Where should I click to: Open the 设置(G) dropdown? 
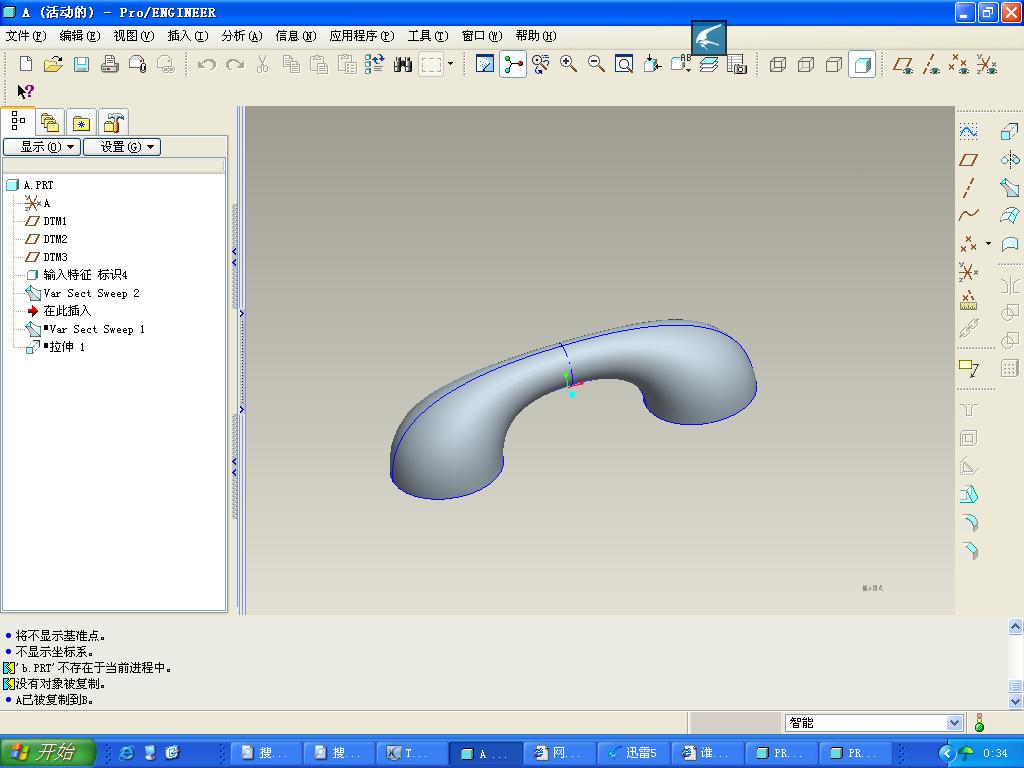click(121, 147)
